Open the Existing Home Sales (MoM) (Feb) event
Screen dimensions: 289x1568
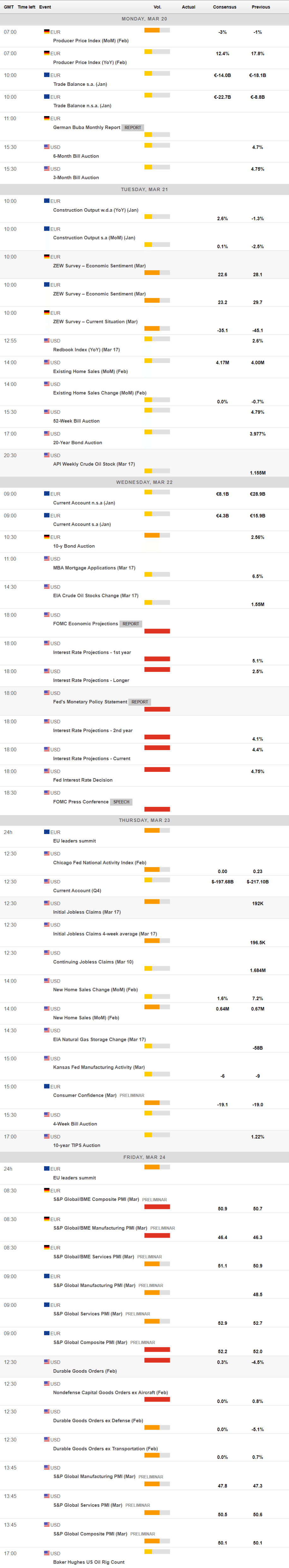coord(90,371)
